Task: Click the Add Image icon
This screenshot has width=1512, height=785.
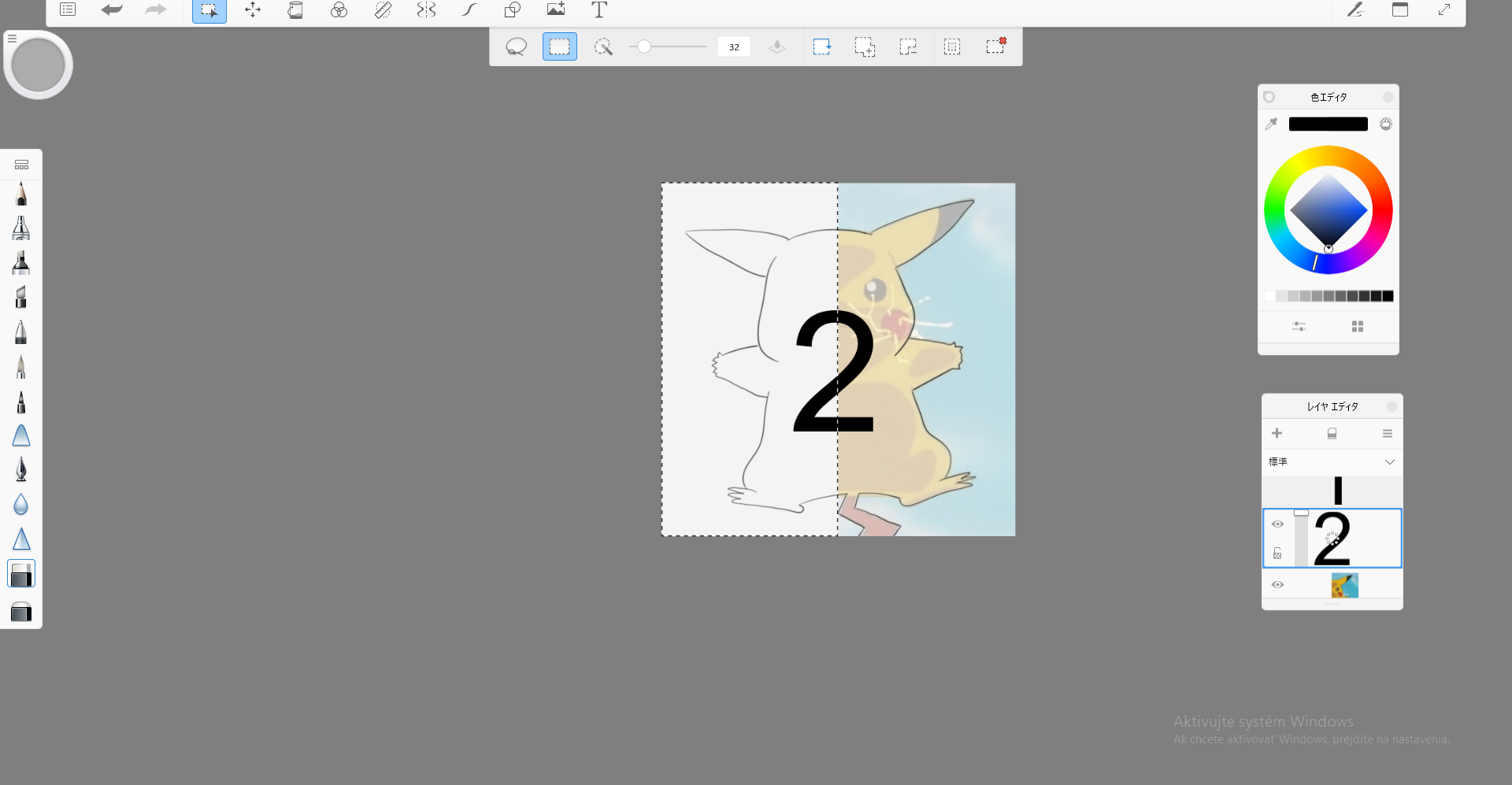Action: point(556,9)
